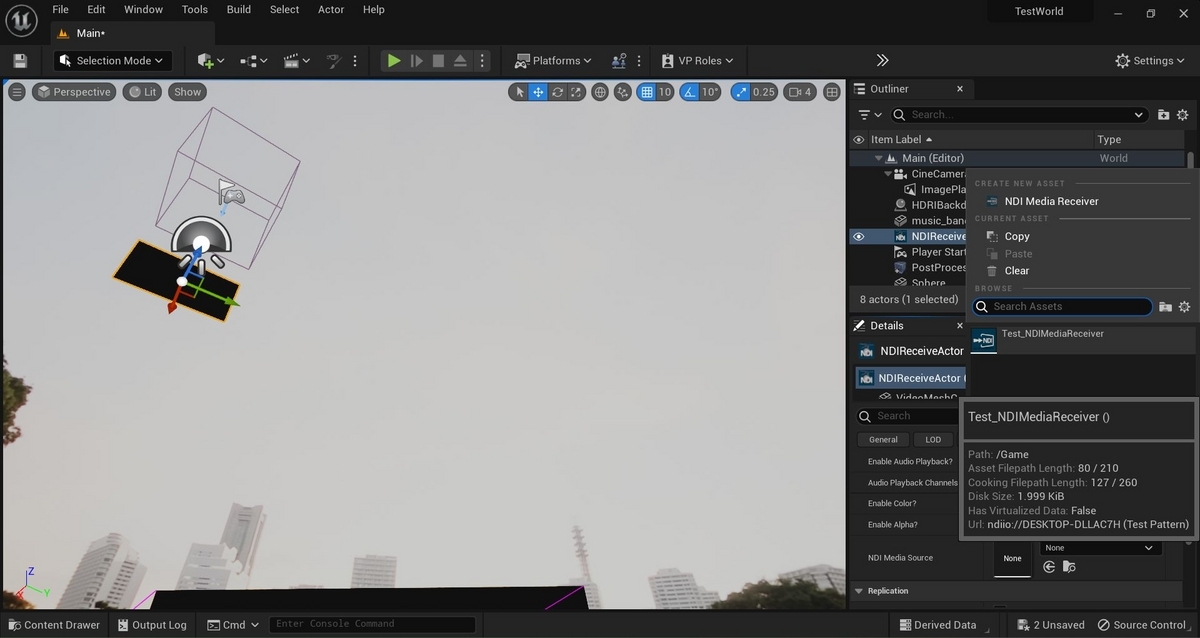The image size is (1200, 638).
Task: Open the viewport Show flags menu
Action: point(187,92)
